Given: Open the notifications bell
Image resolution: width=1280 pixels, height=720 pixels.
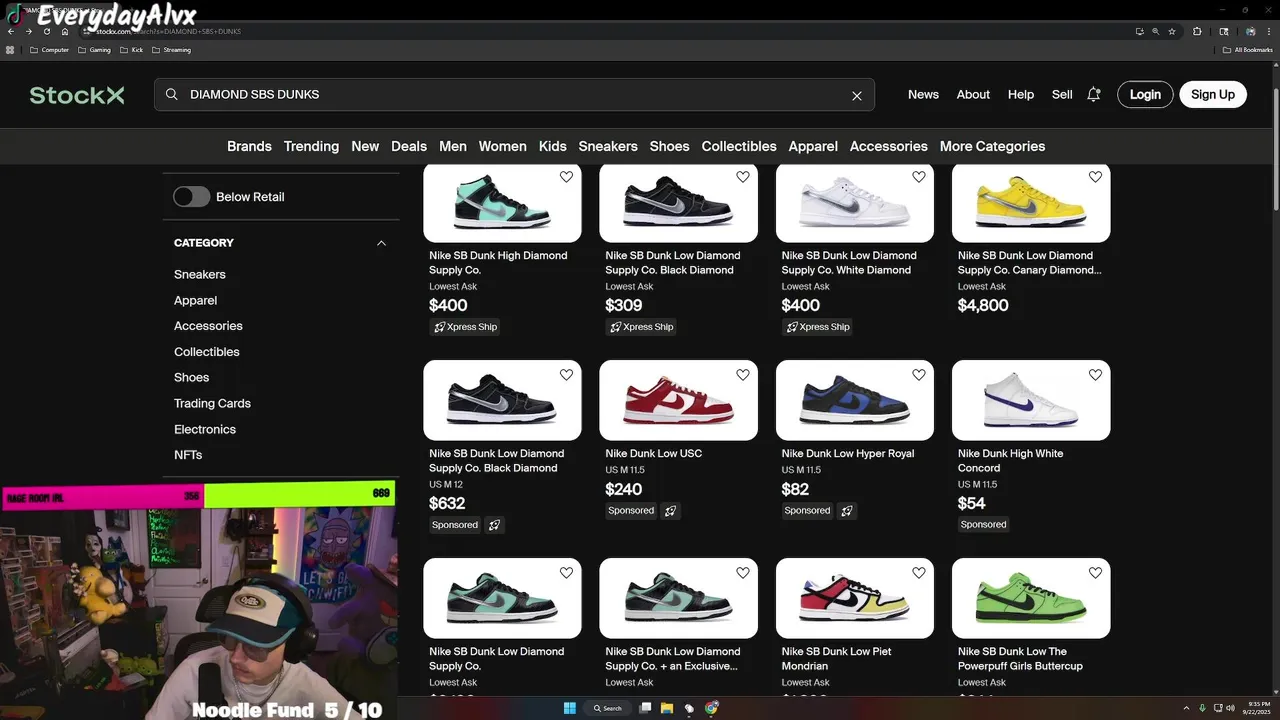Looking at the screenshot, I should (x=1094, y=95).
